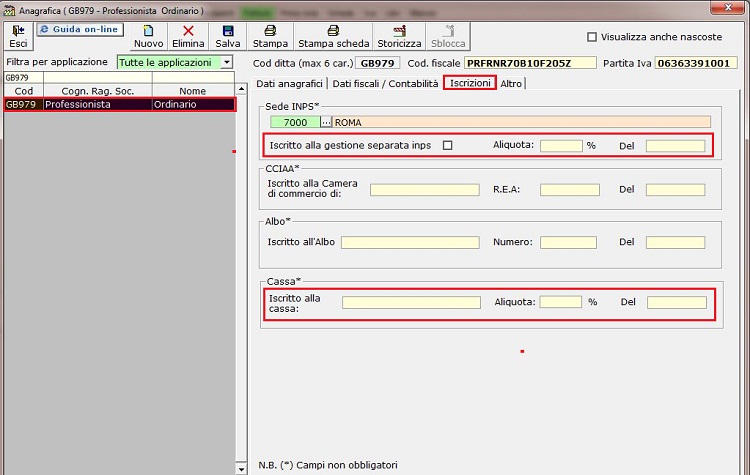
Task: Click the ROMA sede description field
Action: [521, 122]
